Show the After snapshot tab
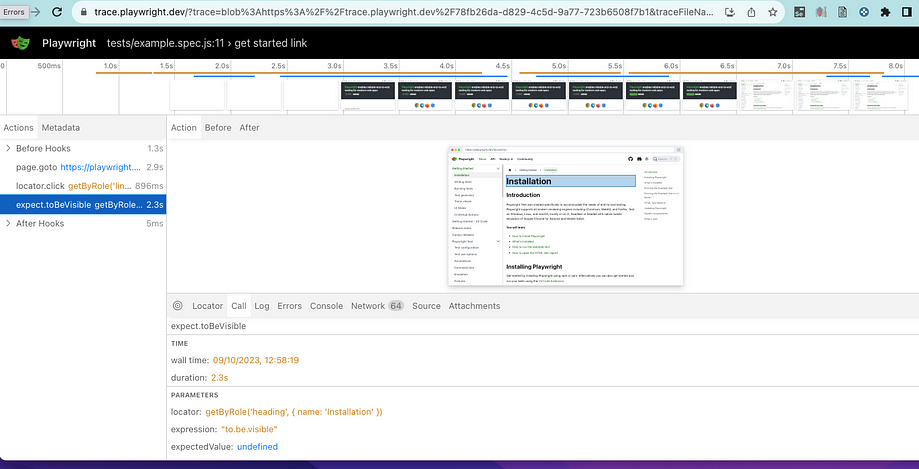Viewport: 919px width, 469px height. [249, 128]
